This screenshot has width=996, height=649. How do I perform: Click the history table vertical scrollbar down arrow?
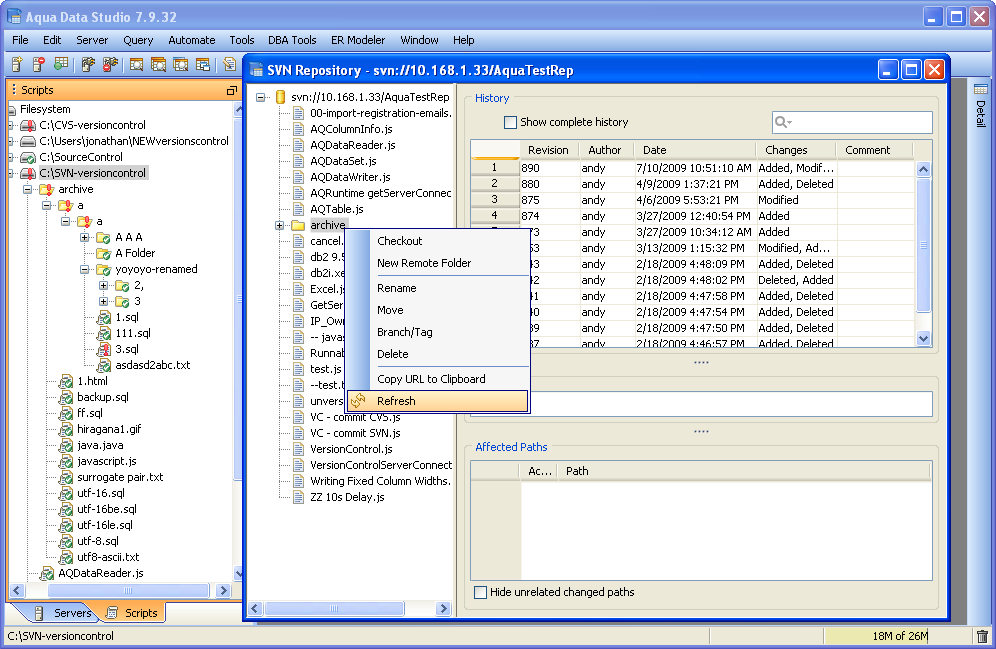(924, 339)
